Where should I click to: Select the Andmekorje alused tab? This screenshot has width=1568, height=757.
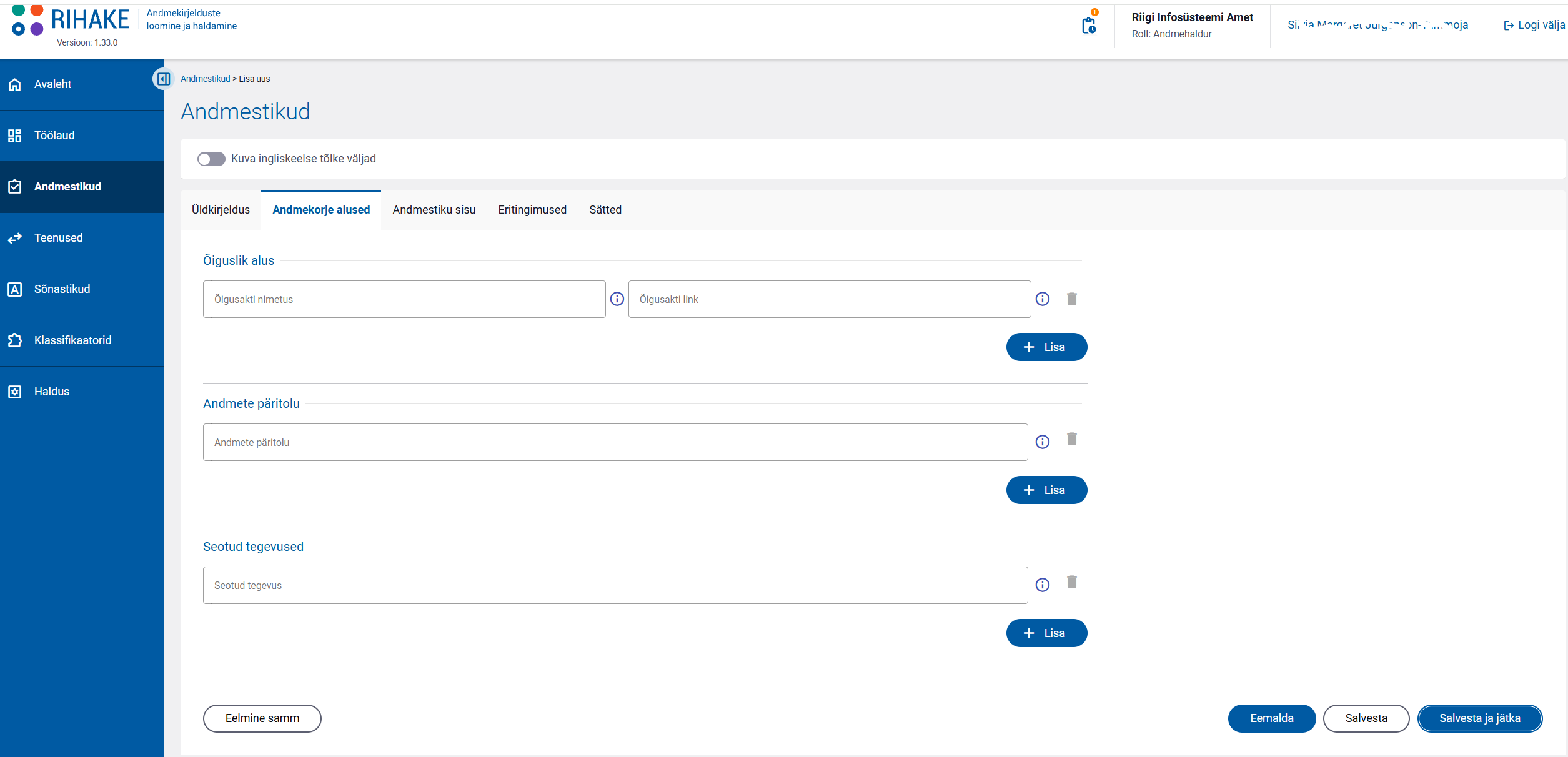pyautogui.click(x=321, y=210)
